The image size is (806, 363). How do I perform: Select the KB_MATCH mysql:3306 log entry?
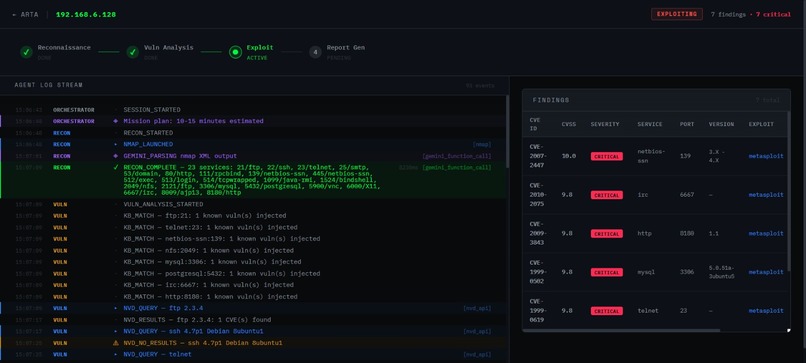pos(253,262)
